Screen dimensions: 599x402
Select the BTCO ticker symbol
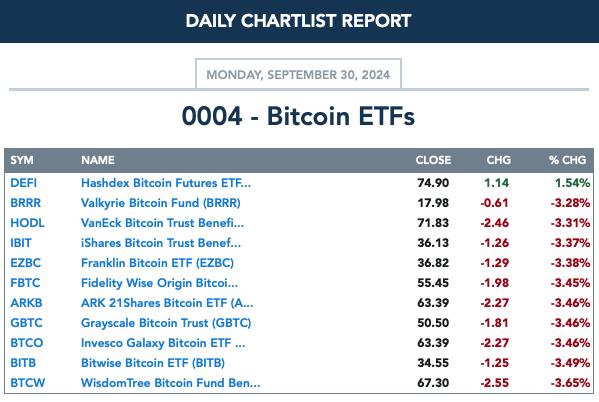(x=27, y=343)
